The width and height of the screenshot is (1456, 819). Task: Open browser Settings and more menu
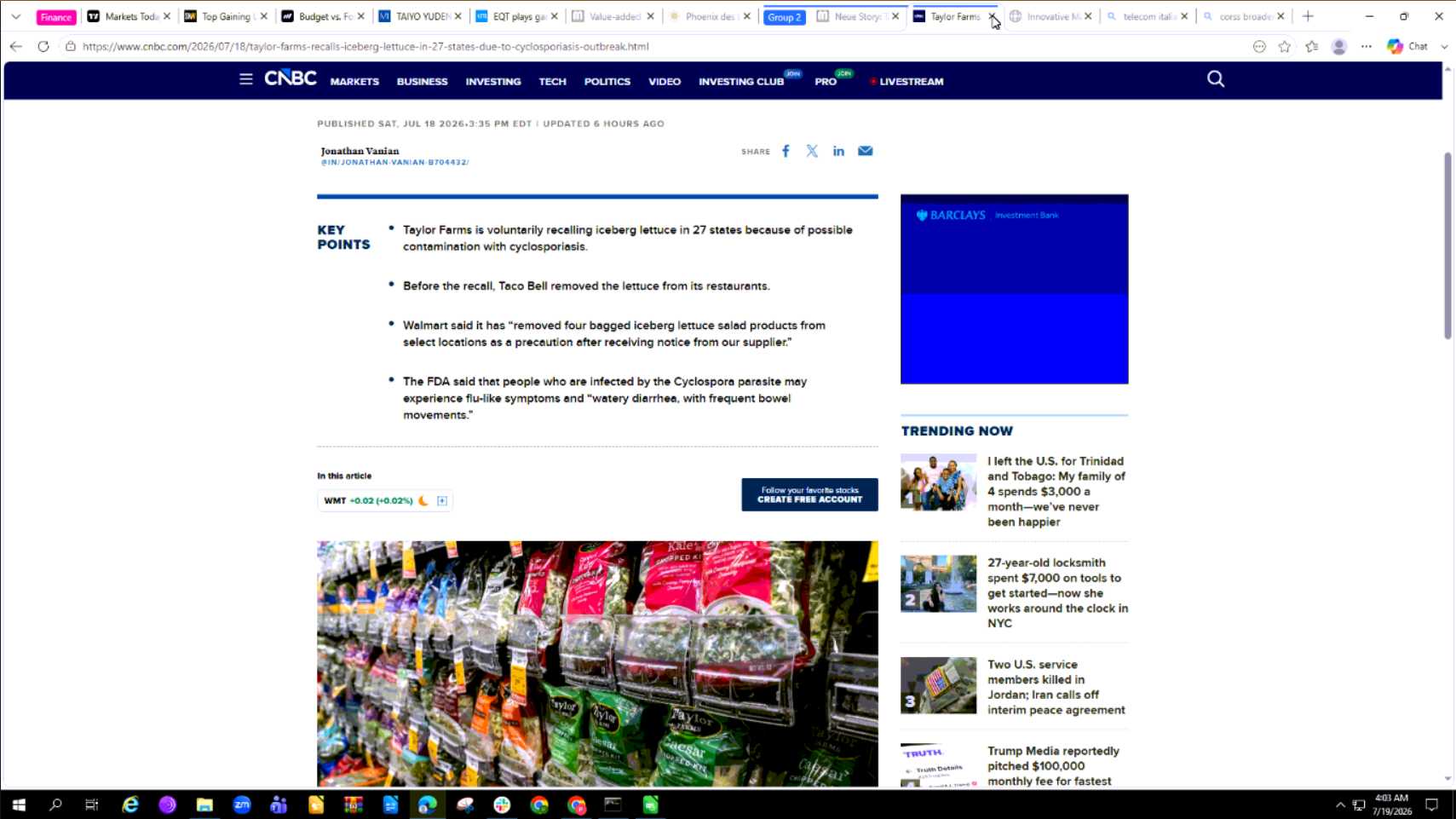coord(1367,46)
